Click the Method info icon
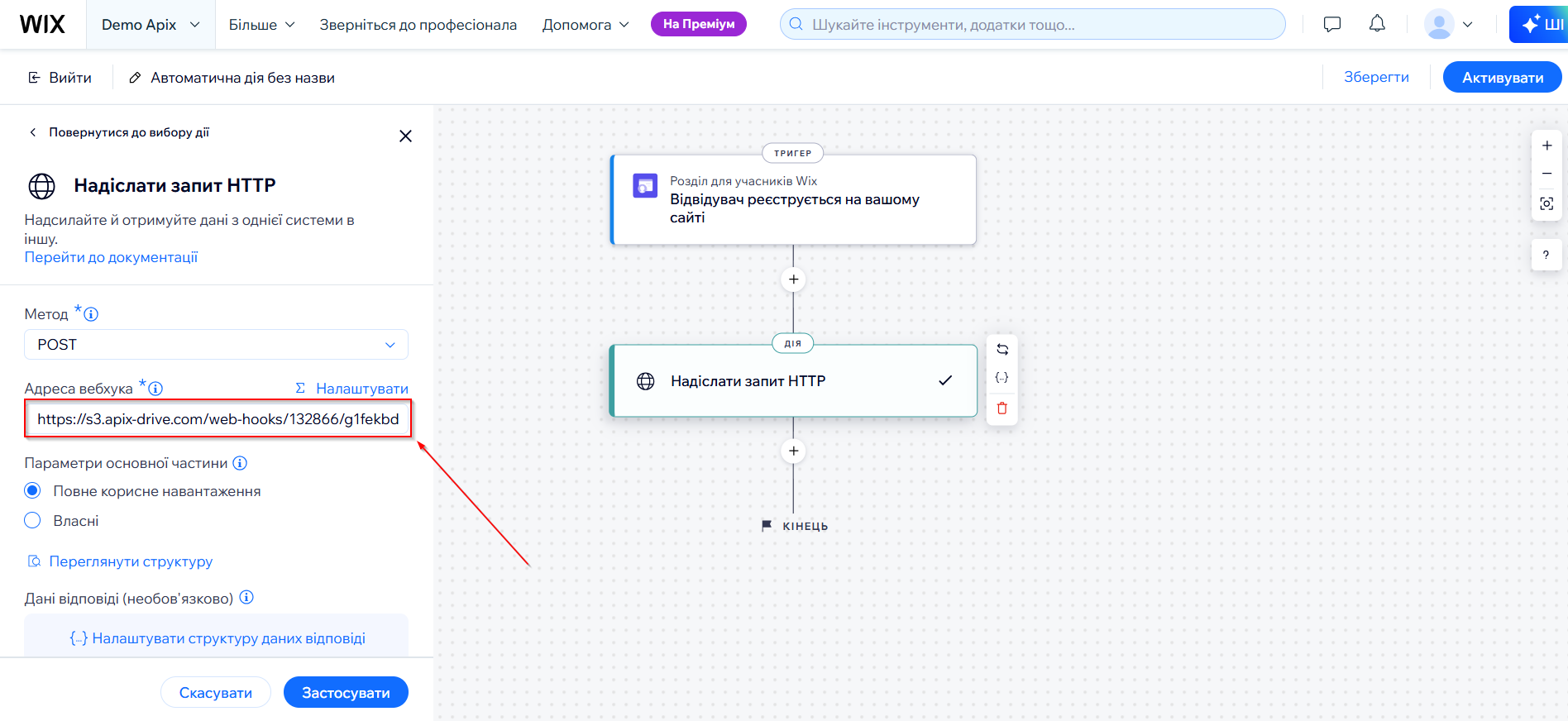1568x721 pixels. point(91,314)
